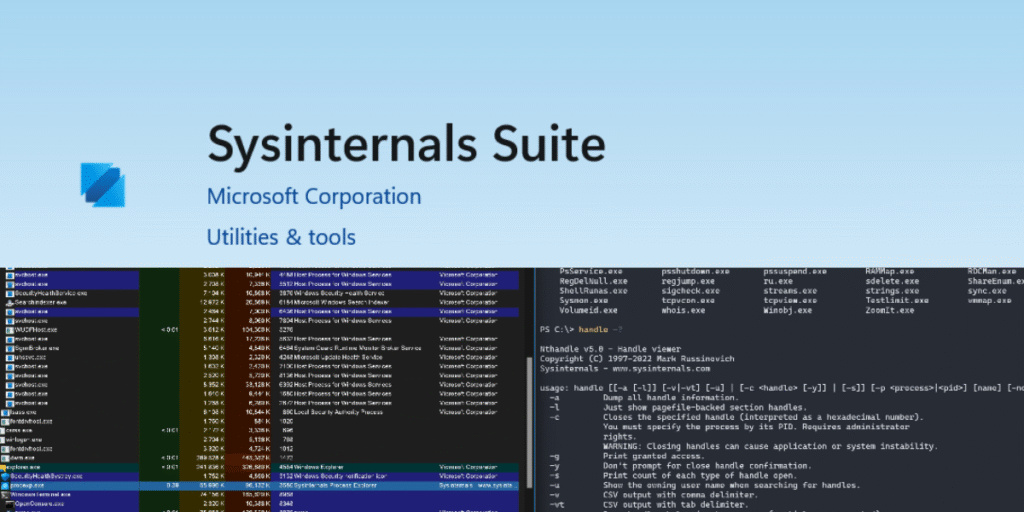Screen dimensions: 1024x512
Task: Click sdelete.exe in terminal listing
Action: 892,281
